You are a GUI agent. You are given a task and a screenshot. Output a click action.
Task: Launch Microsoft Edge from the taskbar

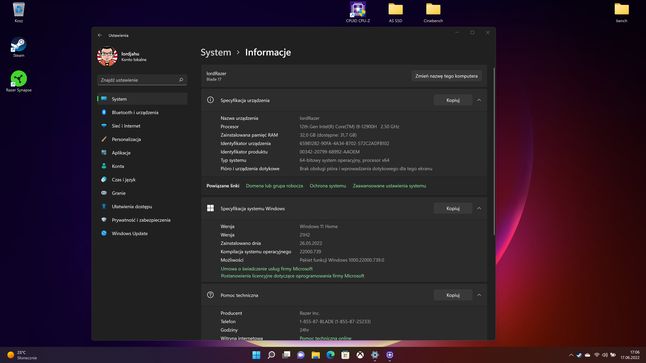[x=330, y=355]
